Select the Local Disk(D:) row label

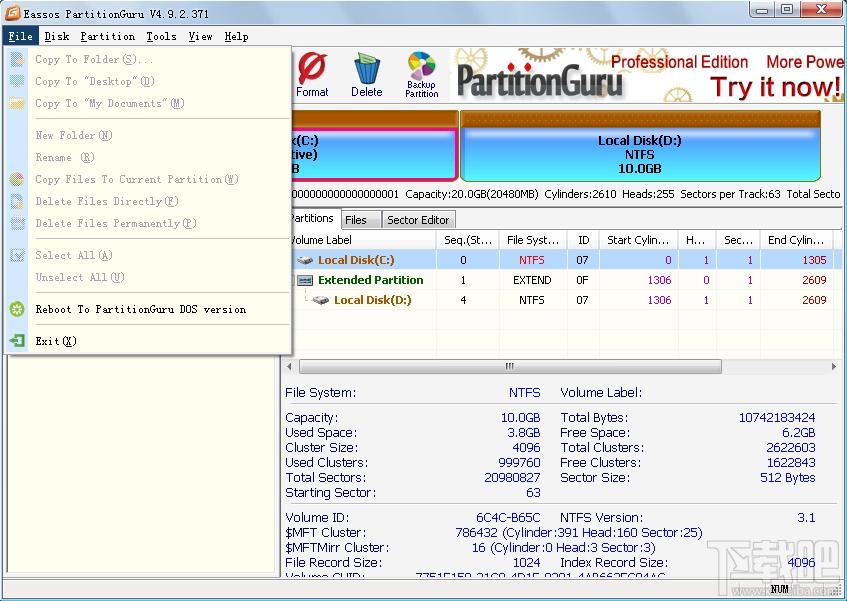click(x=373, y=300)
